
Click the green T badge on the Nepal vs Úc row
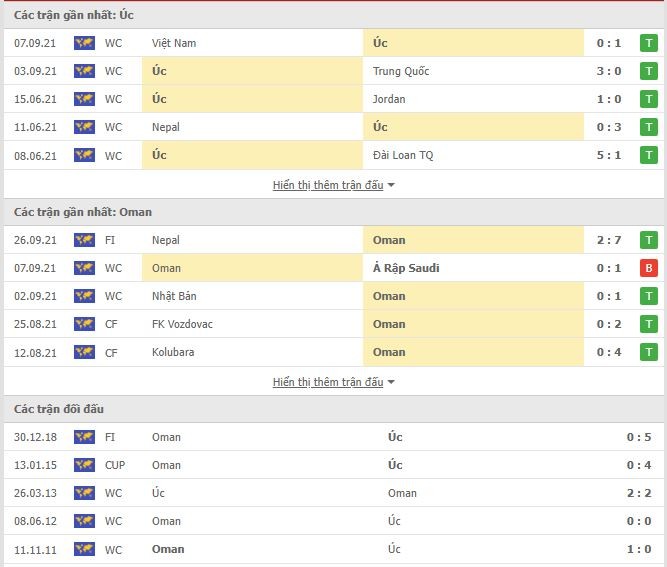pos(649,127)
